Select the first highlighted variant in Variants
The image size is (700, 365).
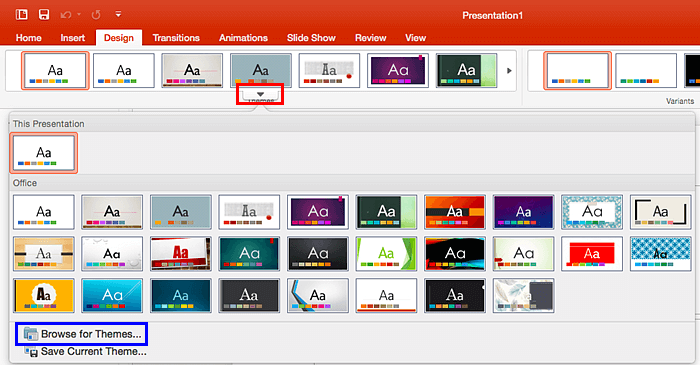pos(577,70)
